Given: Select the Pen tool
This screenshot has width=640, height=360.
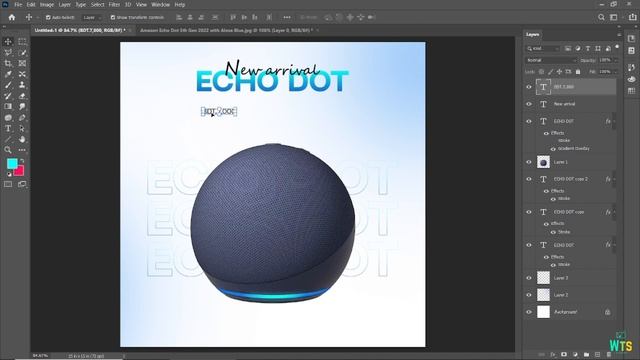Looking at the screenshot, I should [22, 118].
